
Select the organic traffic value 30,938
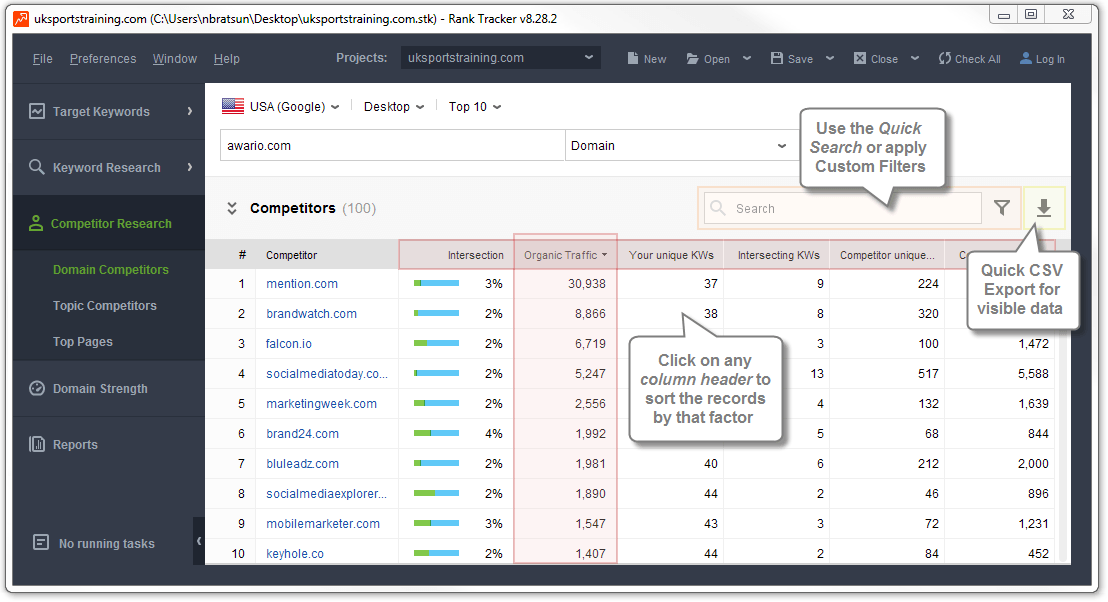(587, 283)
